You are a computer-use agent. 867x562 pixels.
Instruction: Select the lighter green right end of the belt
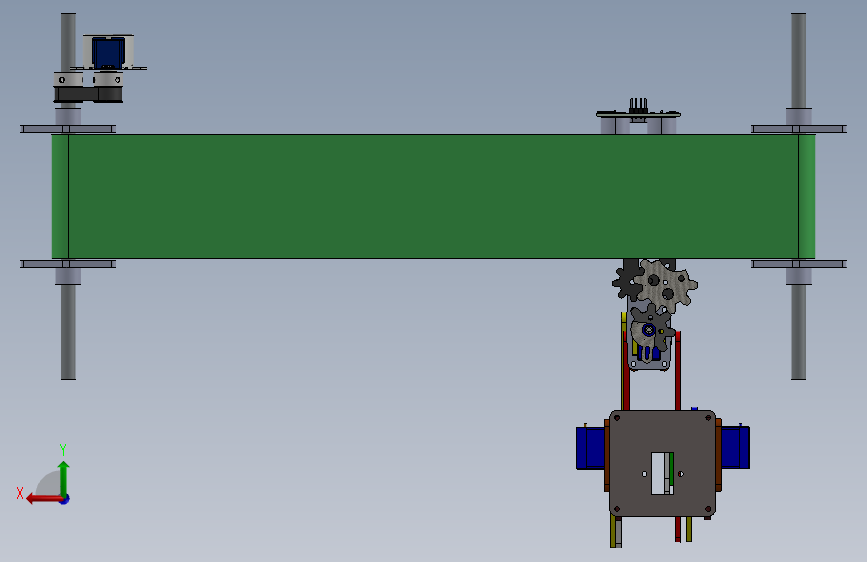click(807, 196)
